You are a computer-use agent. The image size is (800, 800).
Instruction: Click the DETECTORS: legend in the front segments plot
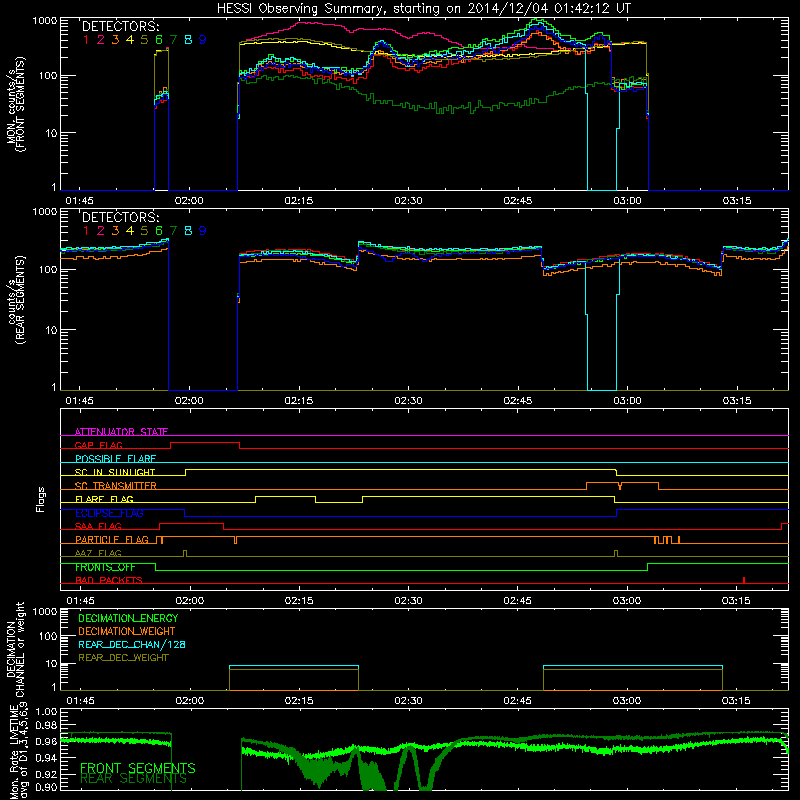(120, 26)
